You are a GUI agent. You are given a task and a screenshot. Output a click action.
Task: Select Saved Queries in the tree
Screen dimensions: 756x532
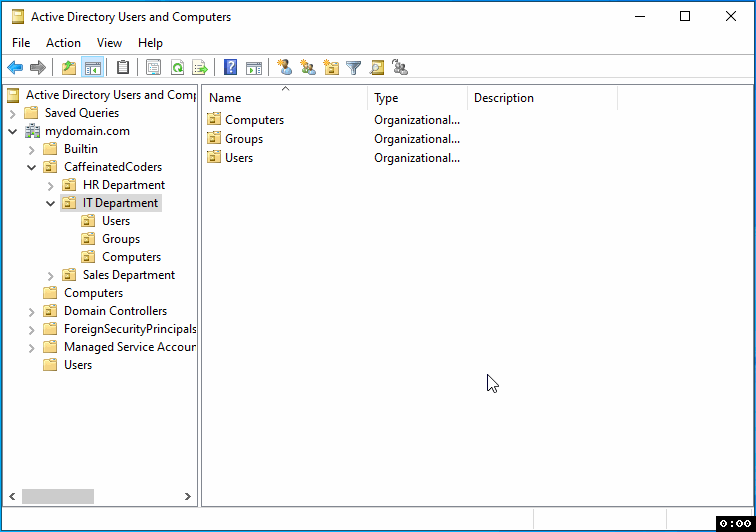82,113
